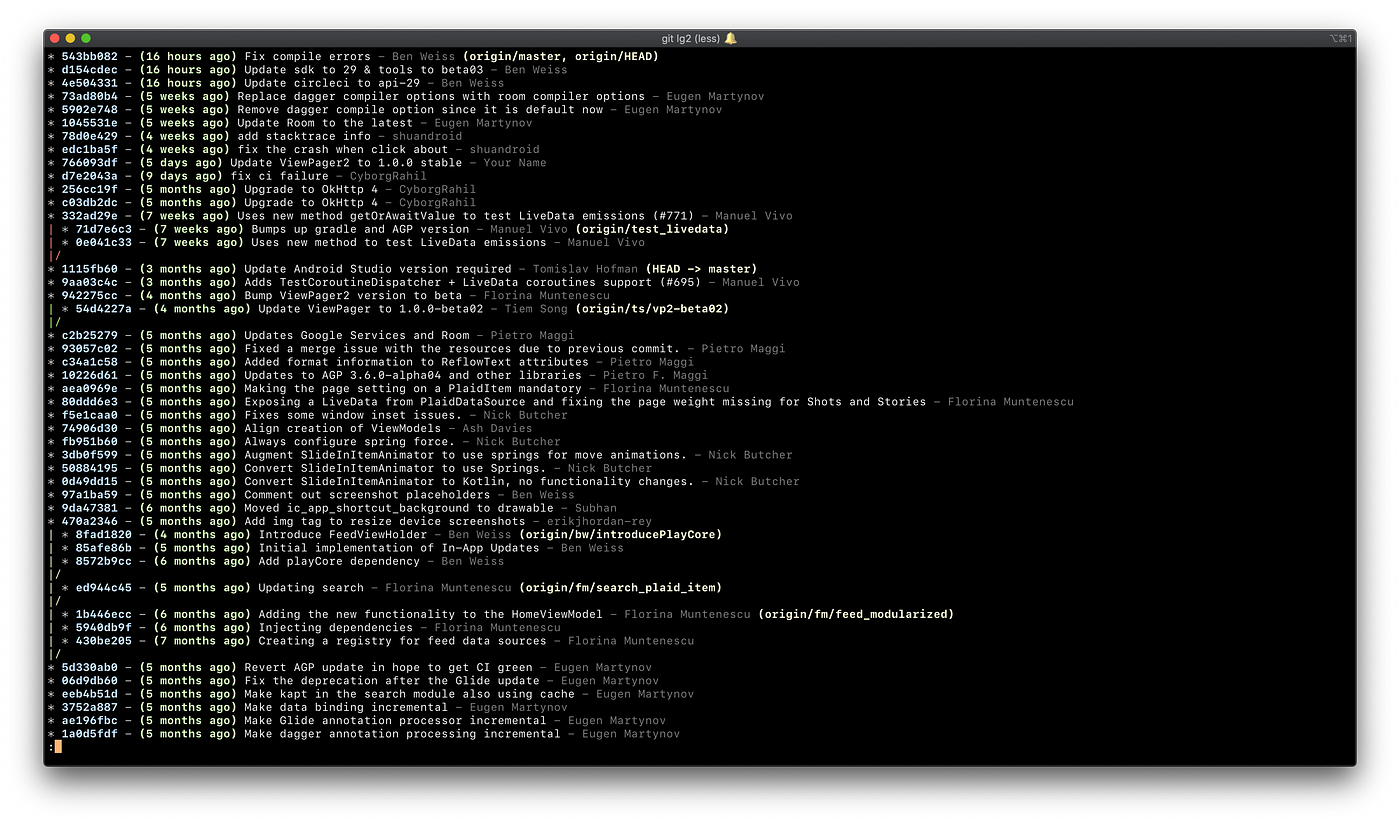Click the '(origin/bw/introducePlayCore)' branch label
Image resolution: width=1400 pixels, height=824 pixels.
(620, 534)
